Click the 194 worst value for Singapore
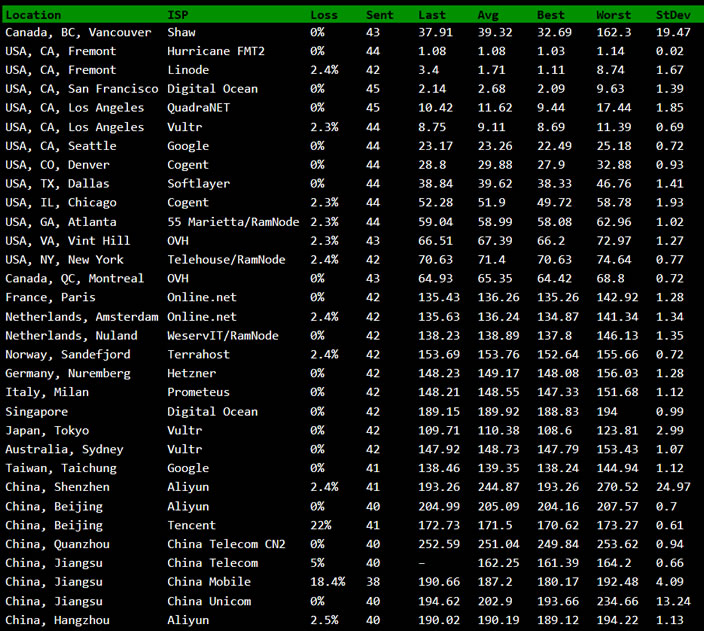 tap(607, 412)
